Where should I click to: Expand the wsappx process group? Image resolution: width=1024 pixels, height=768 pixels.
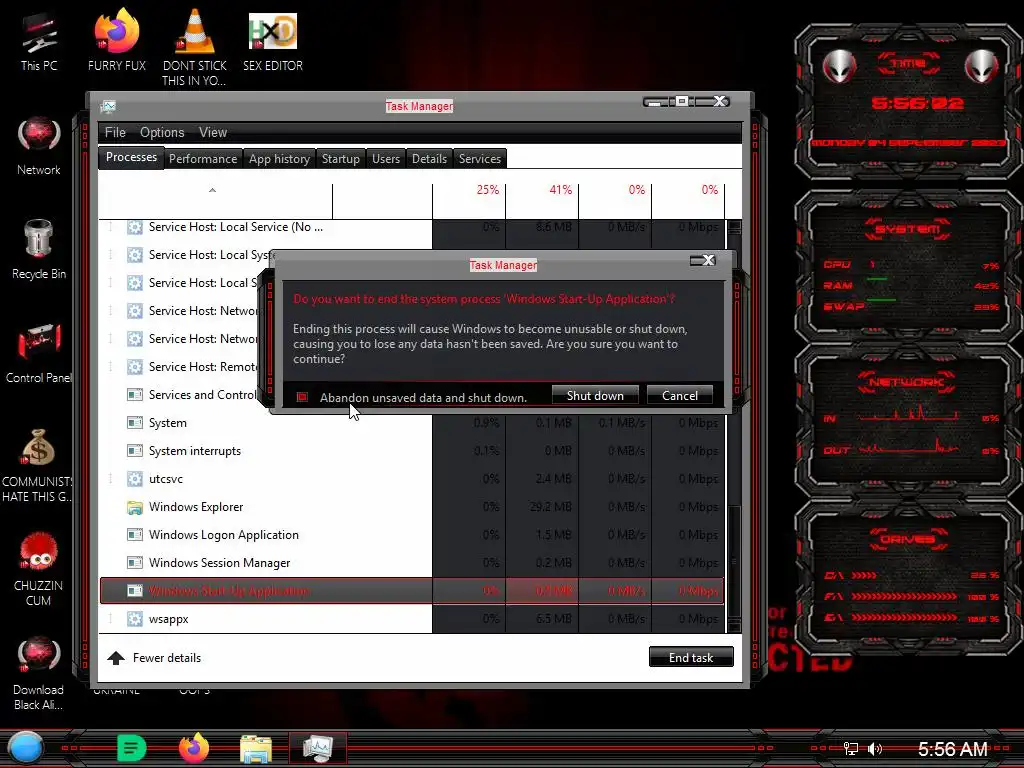click(110, 618)
